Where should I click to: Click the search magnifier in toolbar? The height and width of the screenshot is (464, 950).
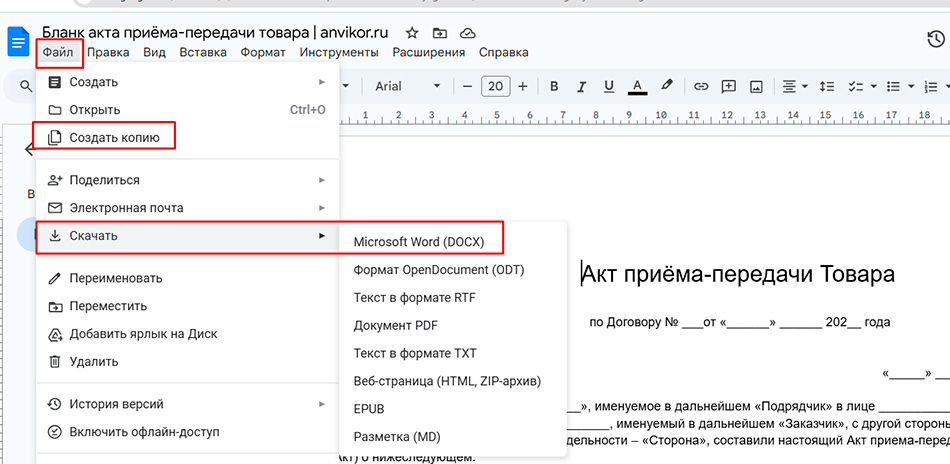(25, 87)
